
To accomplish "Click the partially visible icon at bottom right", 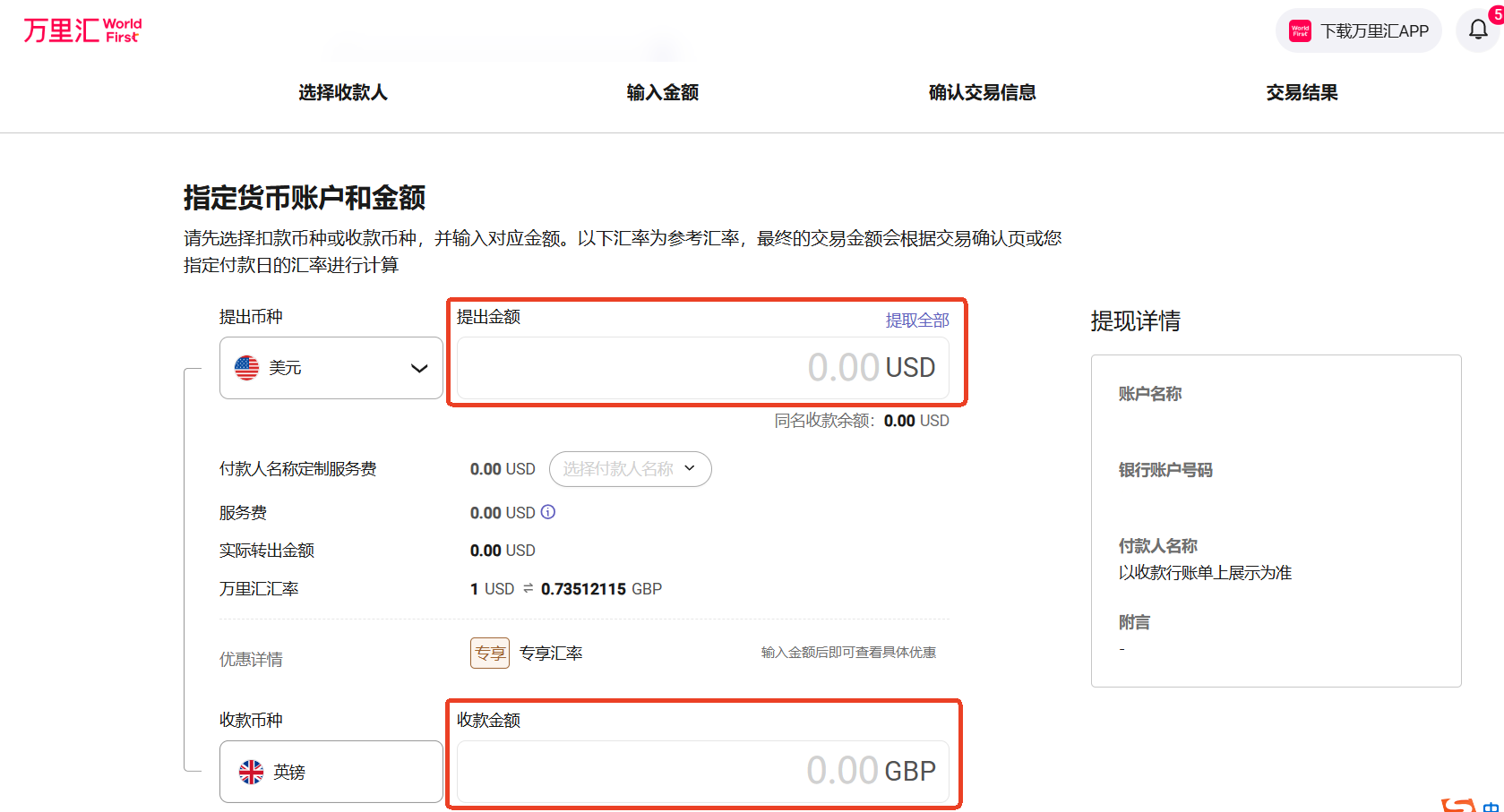I will [1458, 804].
